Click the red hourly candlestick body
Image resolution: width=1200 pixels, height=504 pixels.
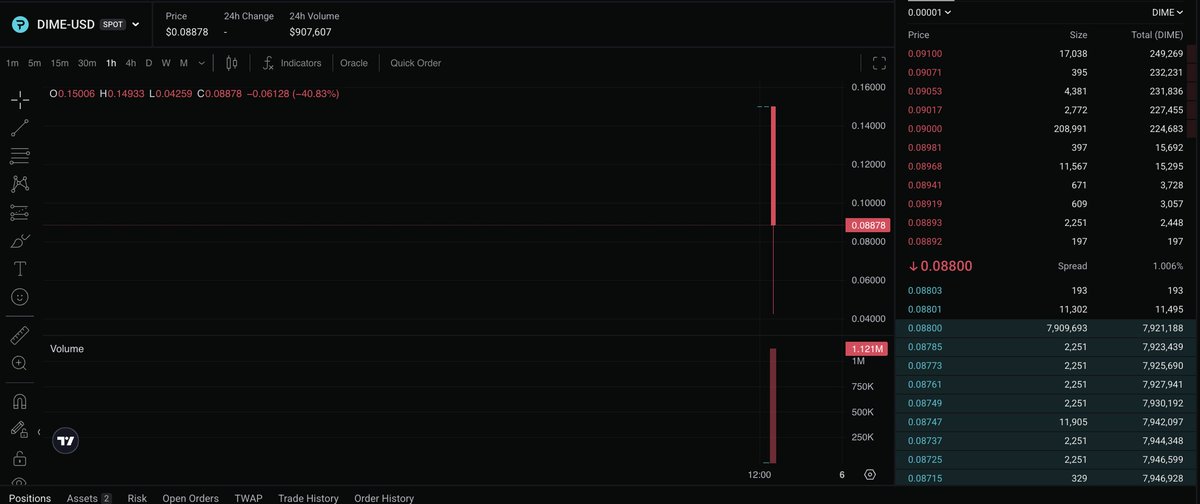tap(774, 165)
